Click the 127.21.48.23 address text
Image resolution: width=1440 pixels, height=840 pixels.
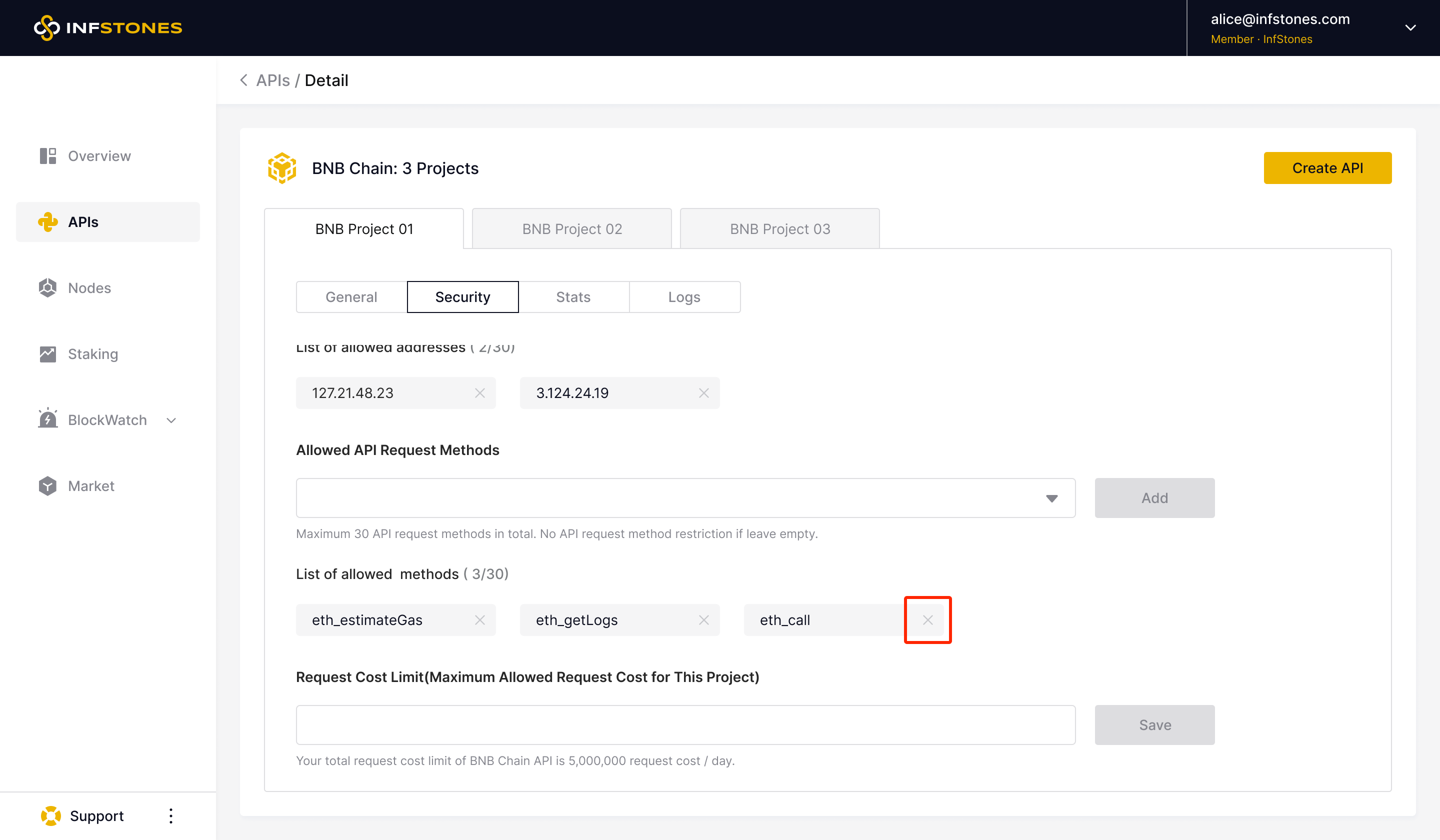[352, 393]
